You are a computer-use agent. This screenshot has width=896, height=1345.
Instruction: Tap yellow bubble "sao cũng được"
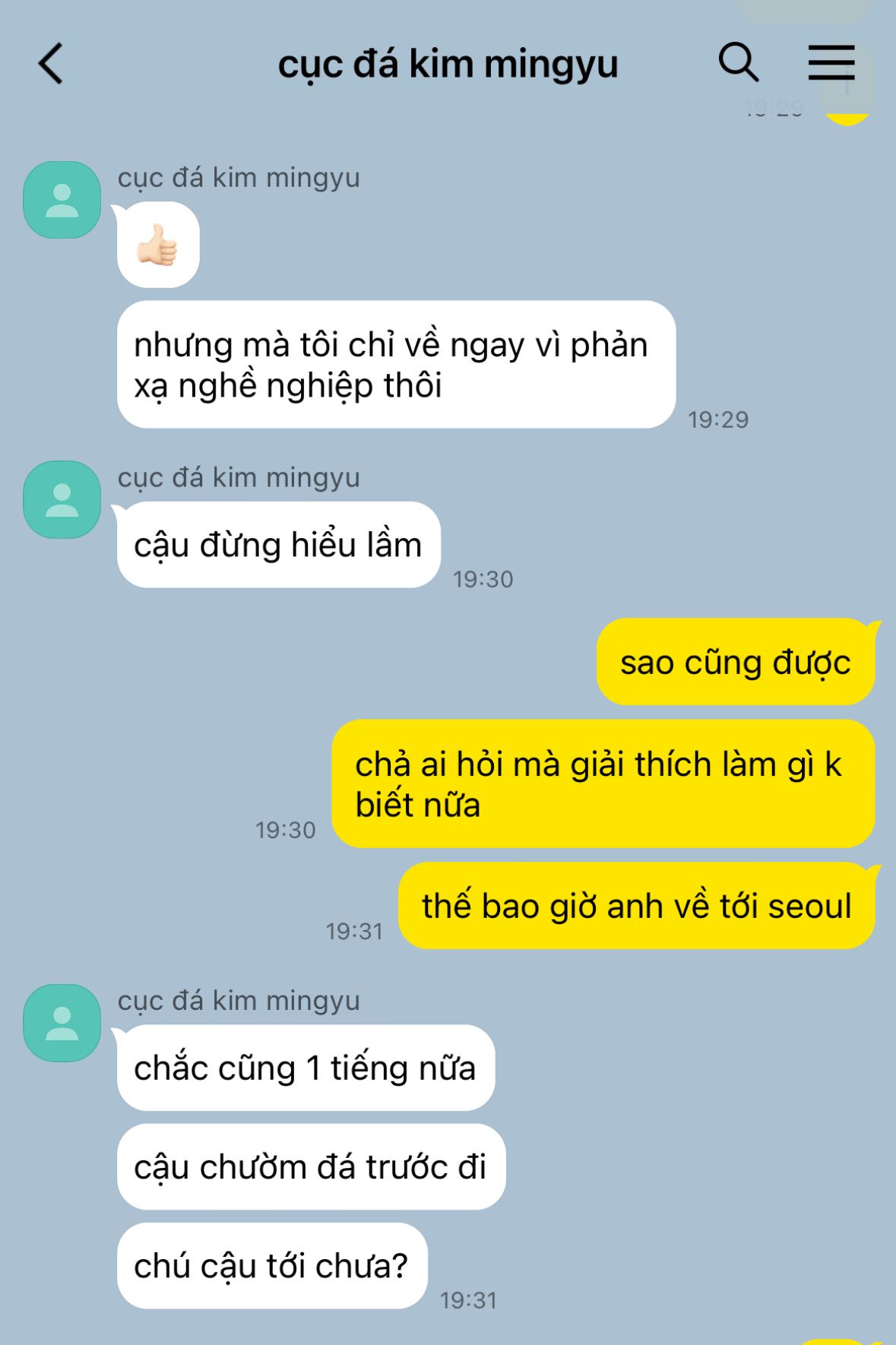(x=736, y=662)
